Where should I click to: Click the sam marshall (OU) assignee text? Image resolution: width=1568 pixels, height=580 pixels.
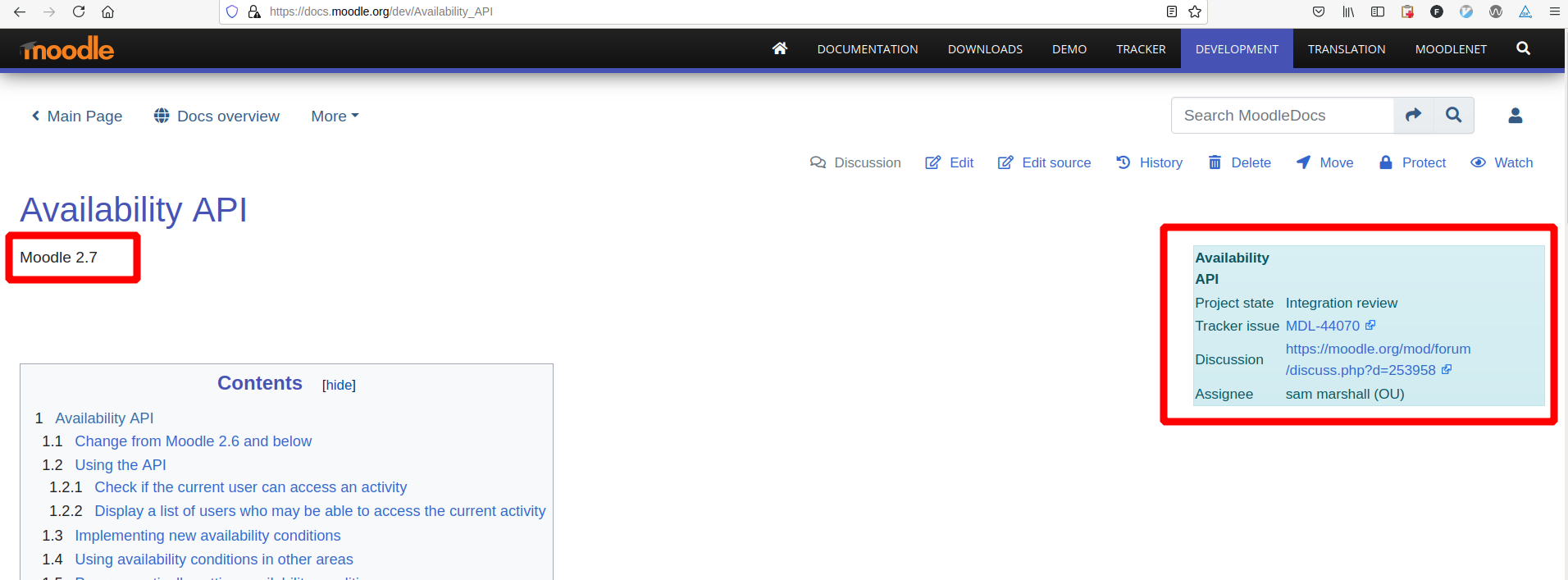(1345, 394)
